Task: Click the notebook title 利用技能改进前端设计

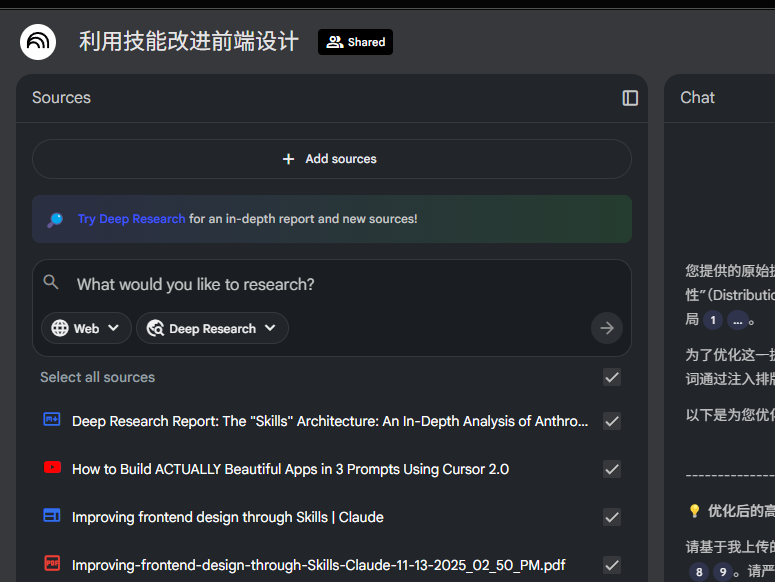Action: [x=189, y=42]
